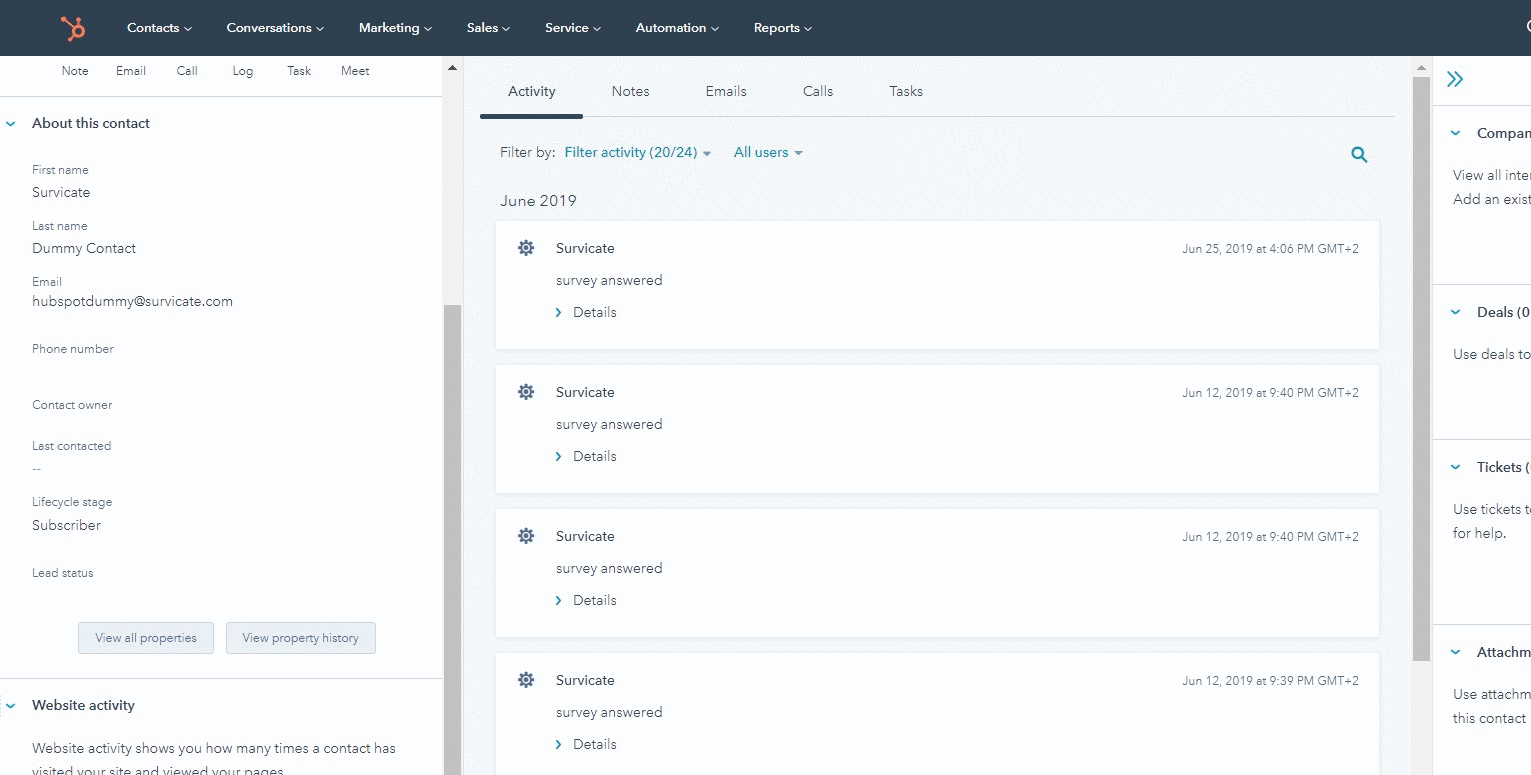Click the Email action label

coord(131,71)
